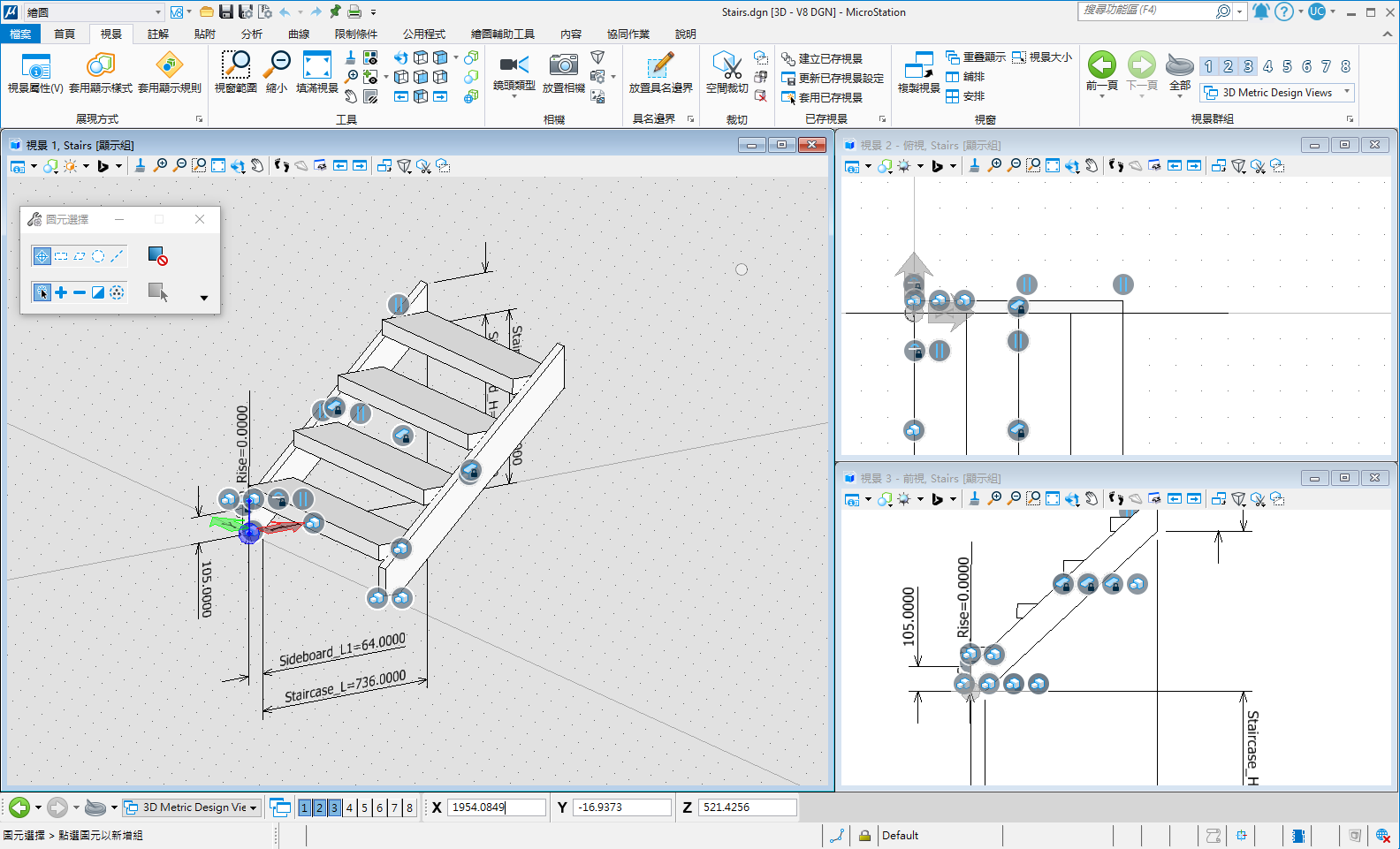The width and height of the screenshot is (1400, 849).
Task: Click the Update View brush in ribbon Tools group
Action: point(351,57)
